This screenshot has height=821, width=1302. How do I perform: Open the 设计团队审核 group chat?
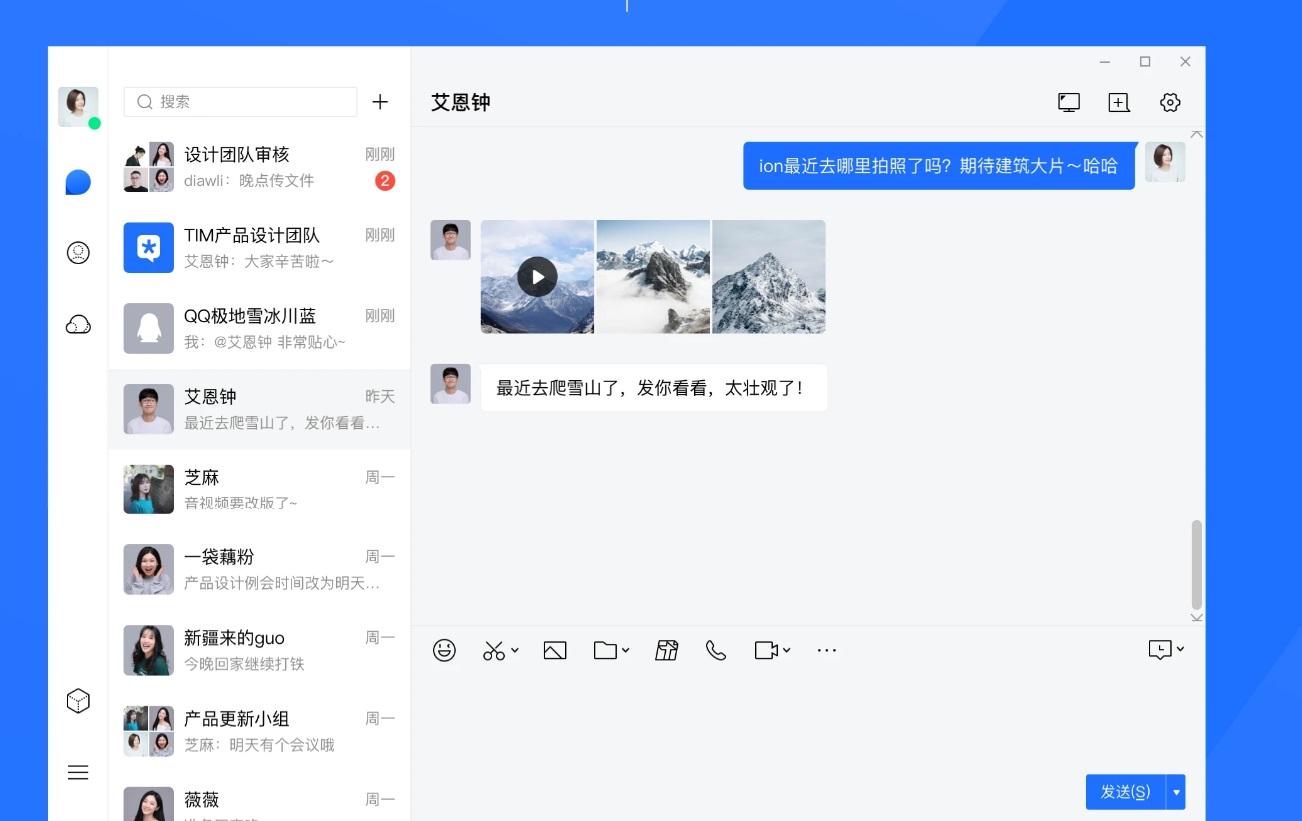(259, 167)
